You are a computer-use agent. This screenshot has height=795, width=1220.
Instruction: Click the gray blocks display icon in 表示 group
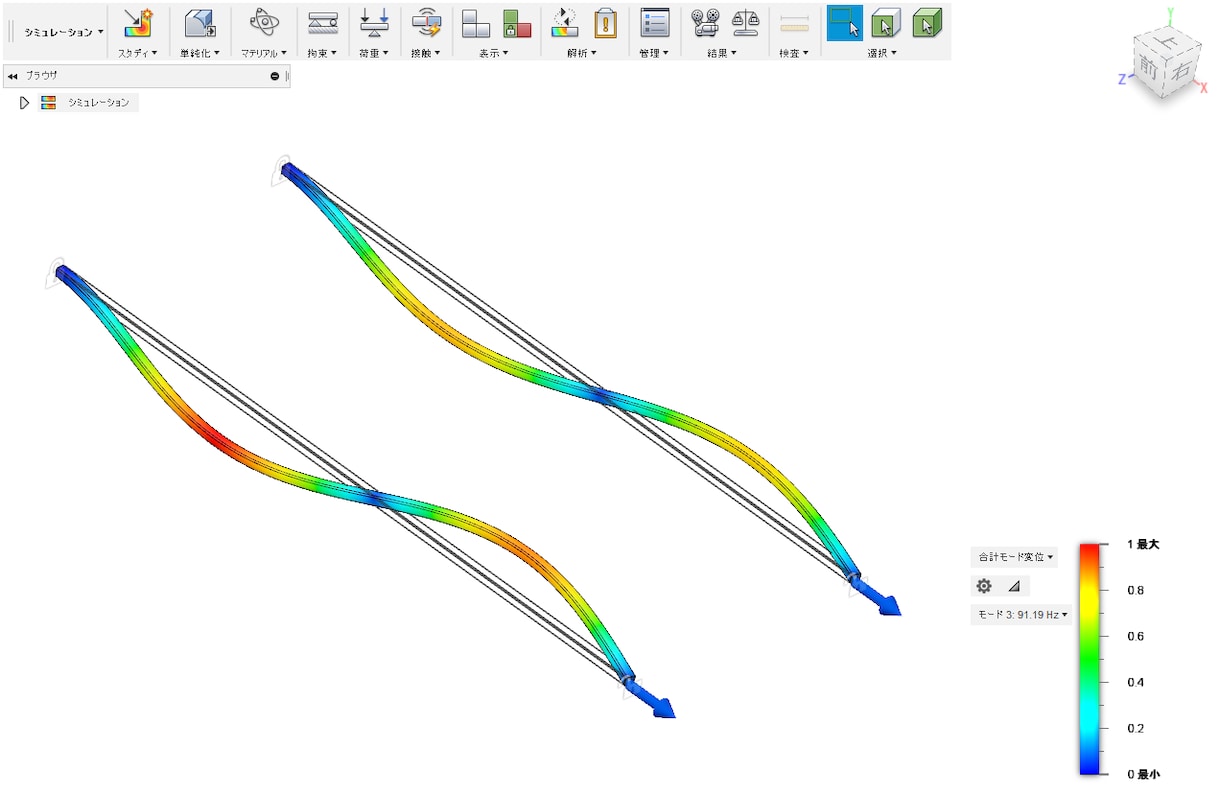(x=475, y=23)
